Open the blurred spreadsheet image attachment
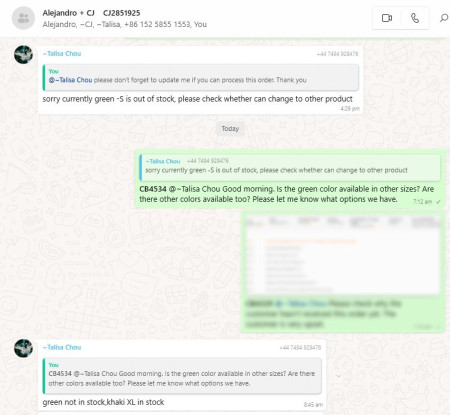Screen dimensions: 450x415 (x=343, y=254)
